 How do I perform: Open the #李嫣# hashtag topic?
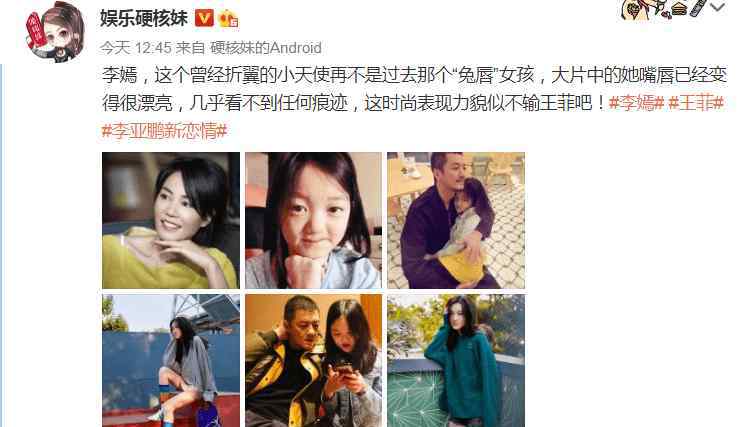click(x=637, y=103)
